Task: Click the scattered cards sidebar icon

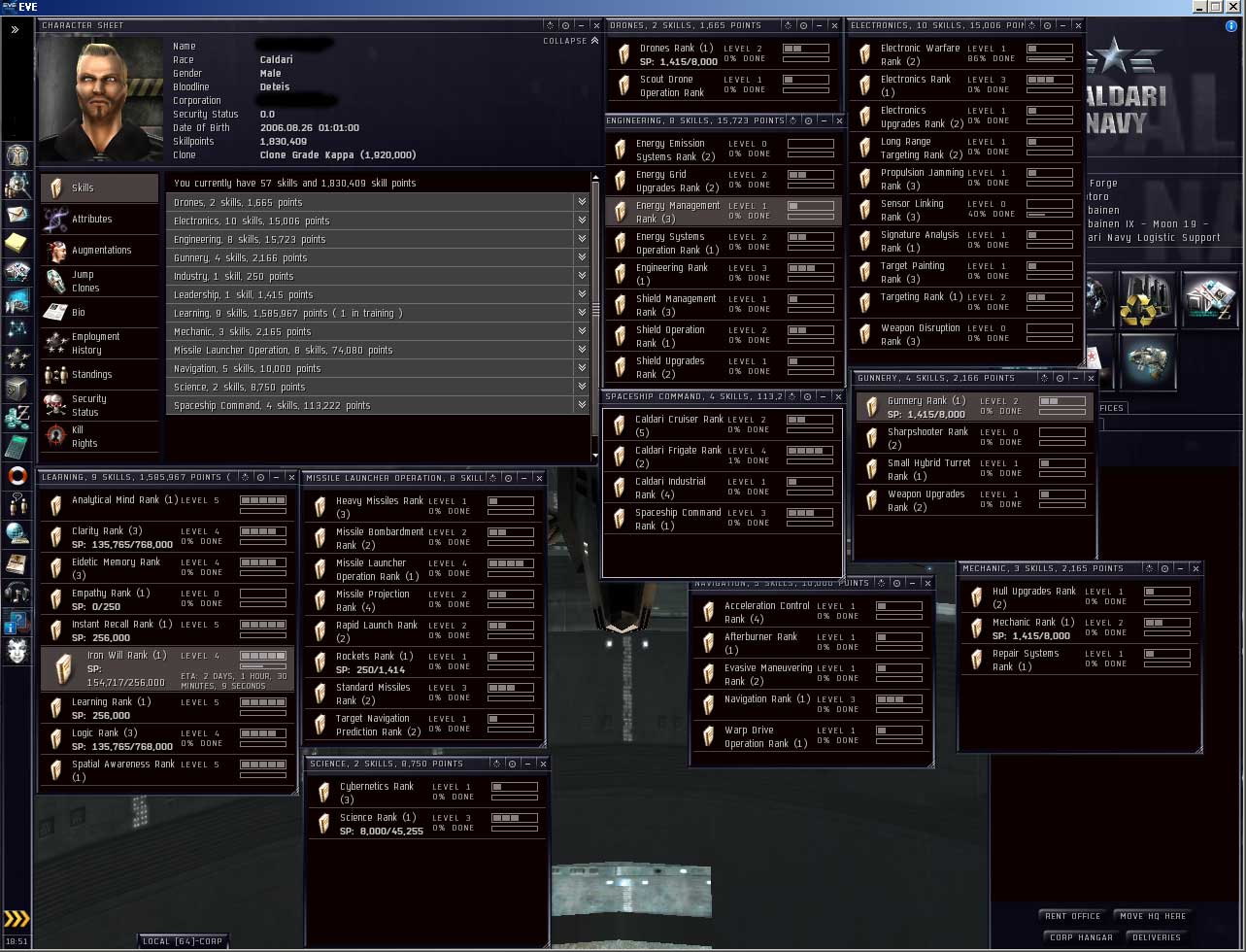Action: coord(17,272)
